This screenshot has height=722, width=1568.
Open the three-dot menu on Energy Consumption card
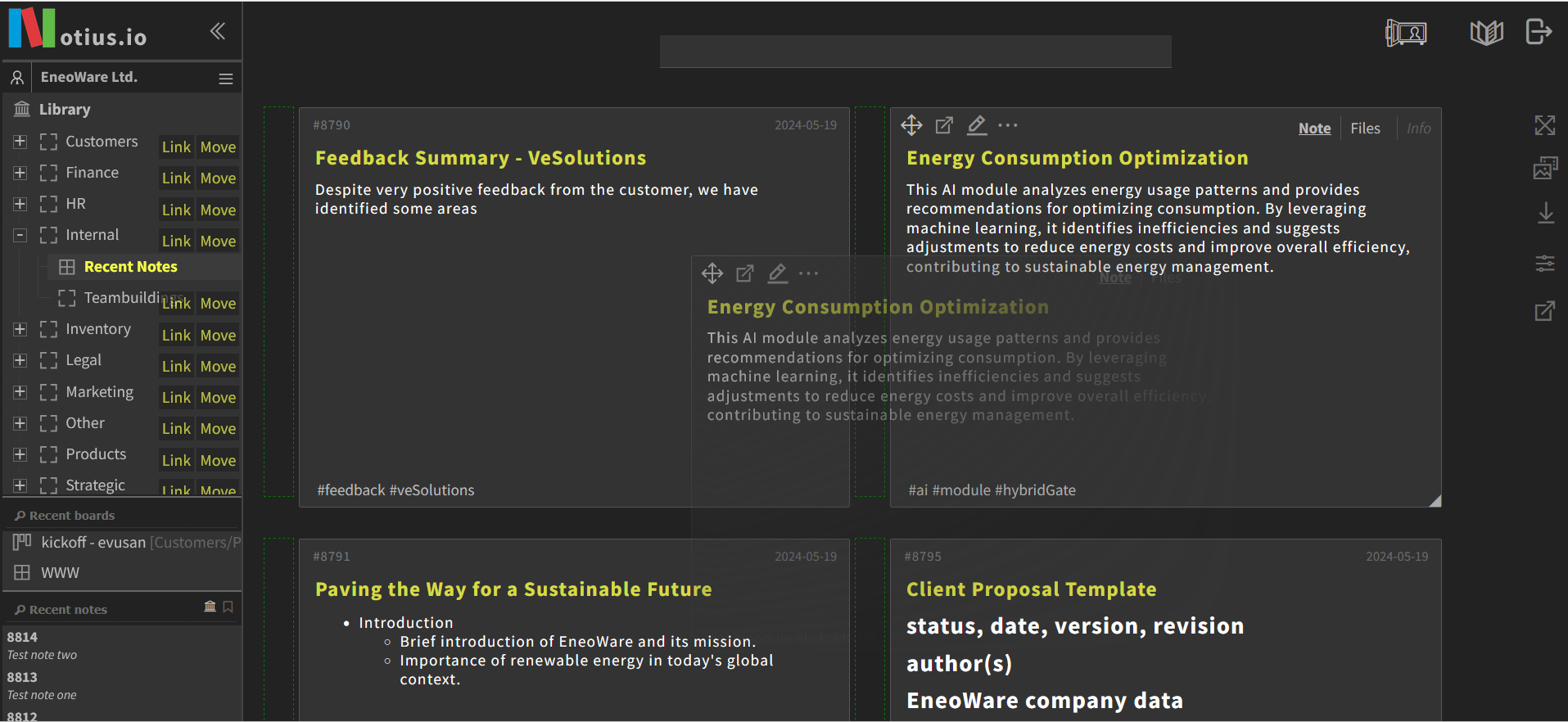click(1008, 125)
